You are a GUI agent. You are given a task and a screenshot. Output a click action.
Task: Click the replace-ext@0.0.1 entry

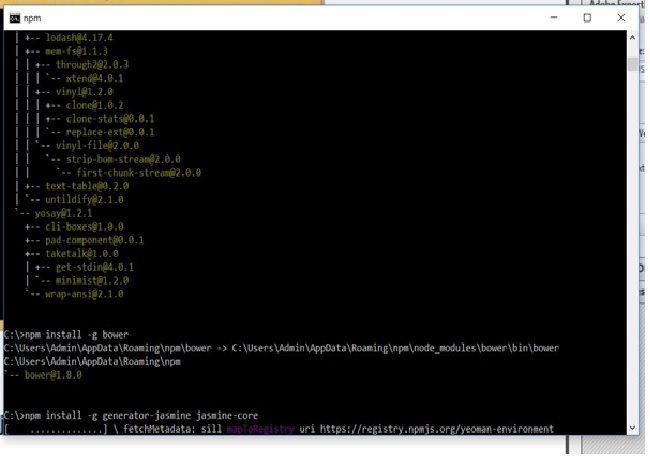click(110, 132)
